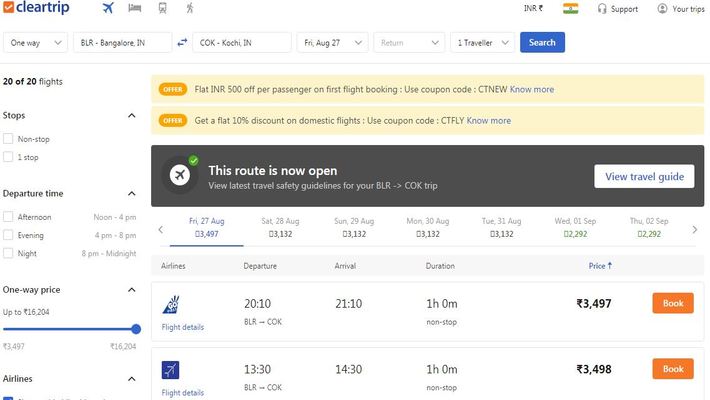Image resolution: width=710 pixels, height=400 pixels.
Task: Select the Sat, 28 Aug date tab
Action: [x=280, y=227]
